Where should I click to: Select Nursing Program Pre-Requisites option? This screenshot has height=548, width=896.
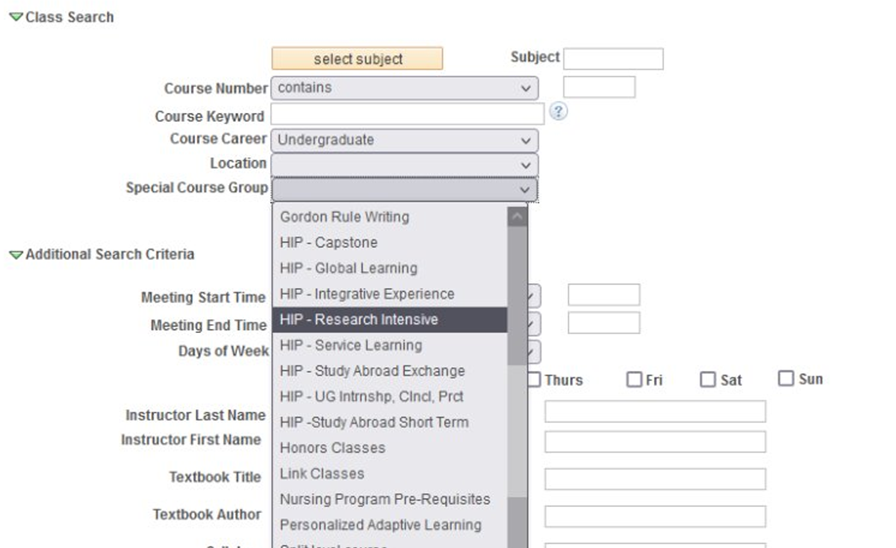(x=385, y=499)
